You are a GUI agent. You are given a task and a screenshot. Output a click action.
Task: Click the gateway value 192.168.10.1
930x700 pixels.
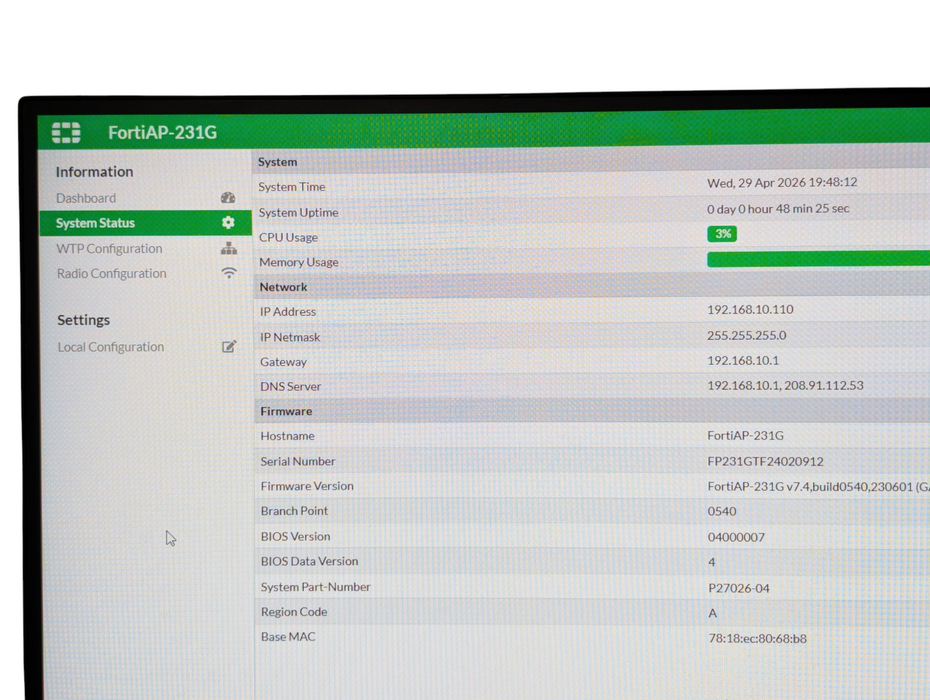(x=743, y=361)
